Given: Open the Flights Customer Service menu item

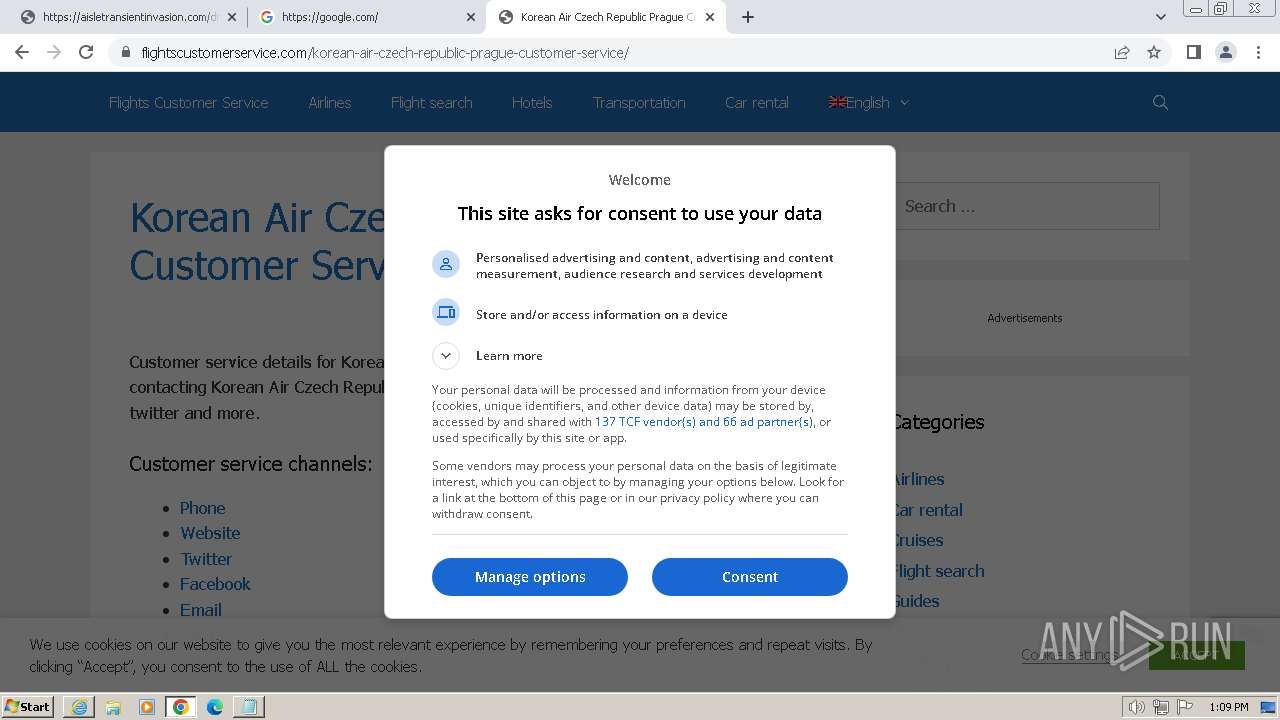Looking at the screenshot, I should [x=188, y=102].
